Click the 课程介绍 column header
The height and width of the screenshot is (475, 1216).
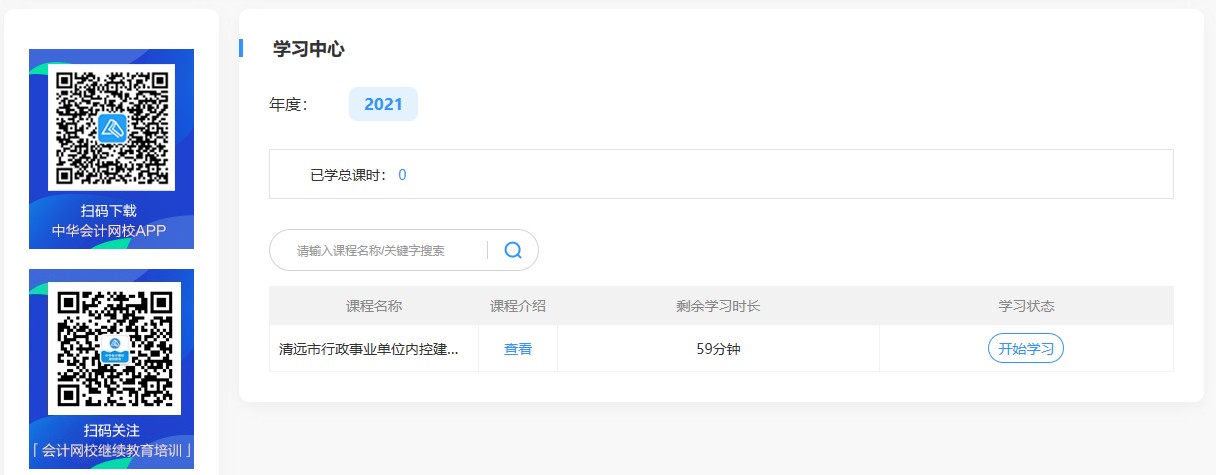coord(518,306)
